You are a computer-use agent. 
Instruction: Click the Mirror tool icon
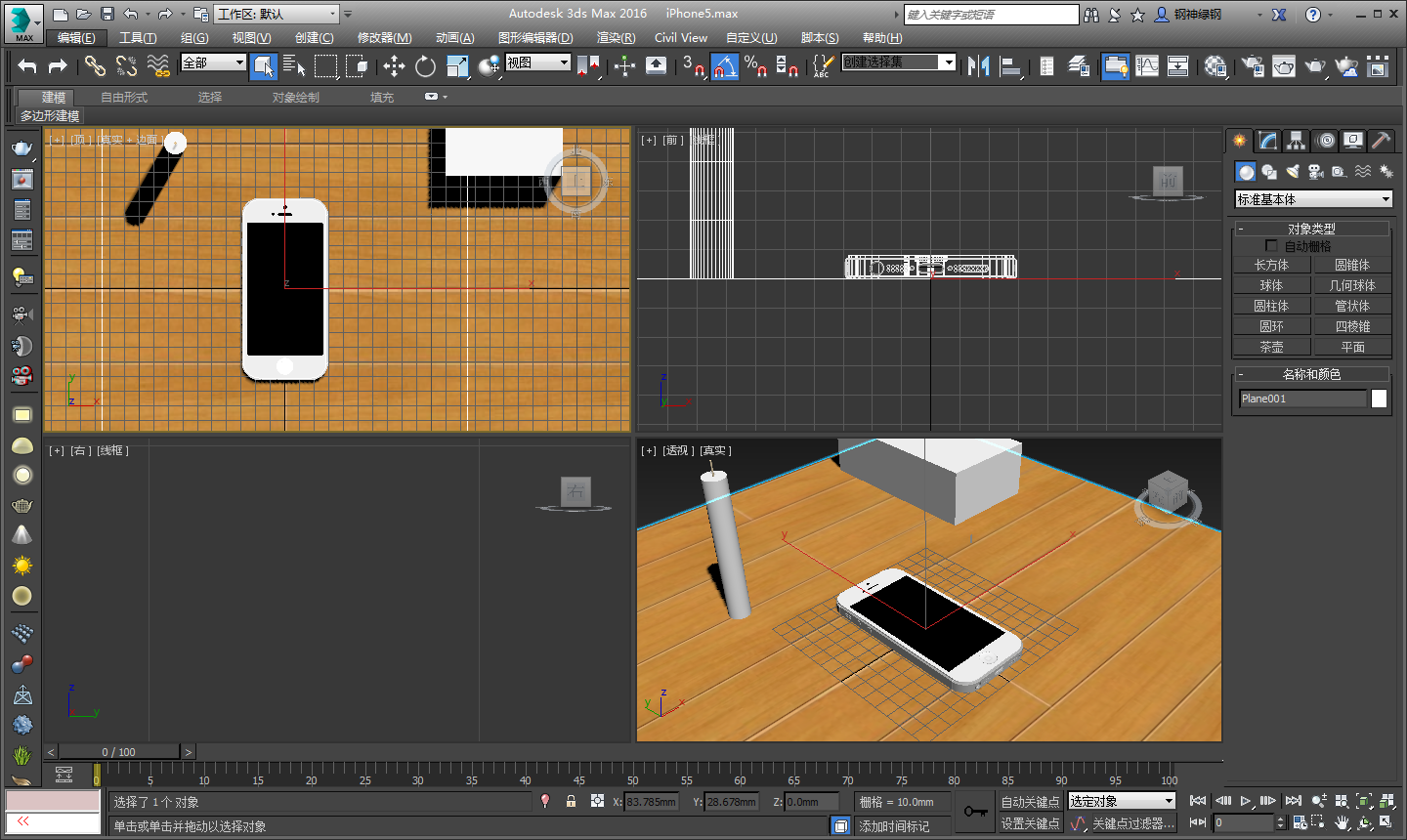pos(978,65)
